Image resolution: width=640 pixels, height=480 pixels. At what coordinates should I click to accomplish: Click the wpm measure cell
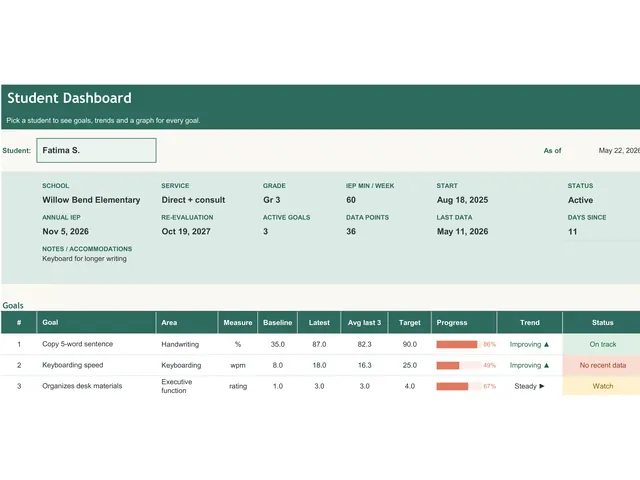(238, 365)
